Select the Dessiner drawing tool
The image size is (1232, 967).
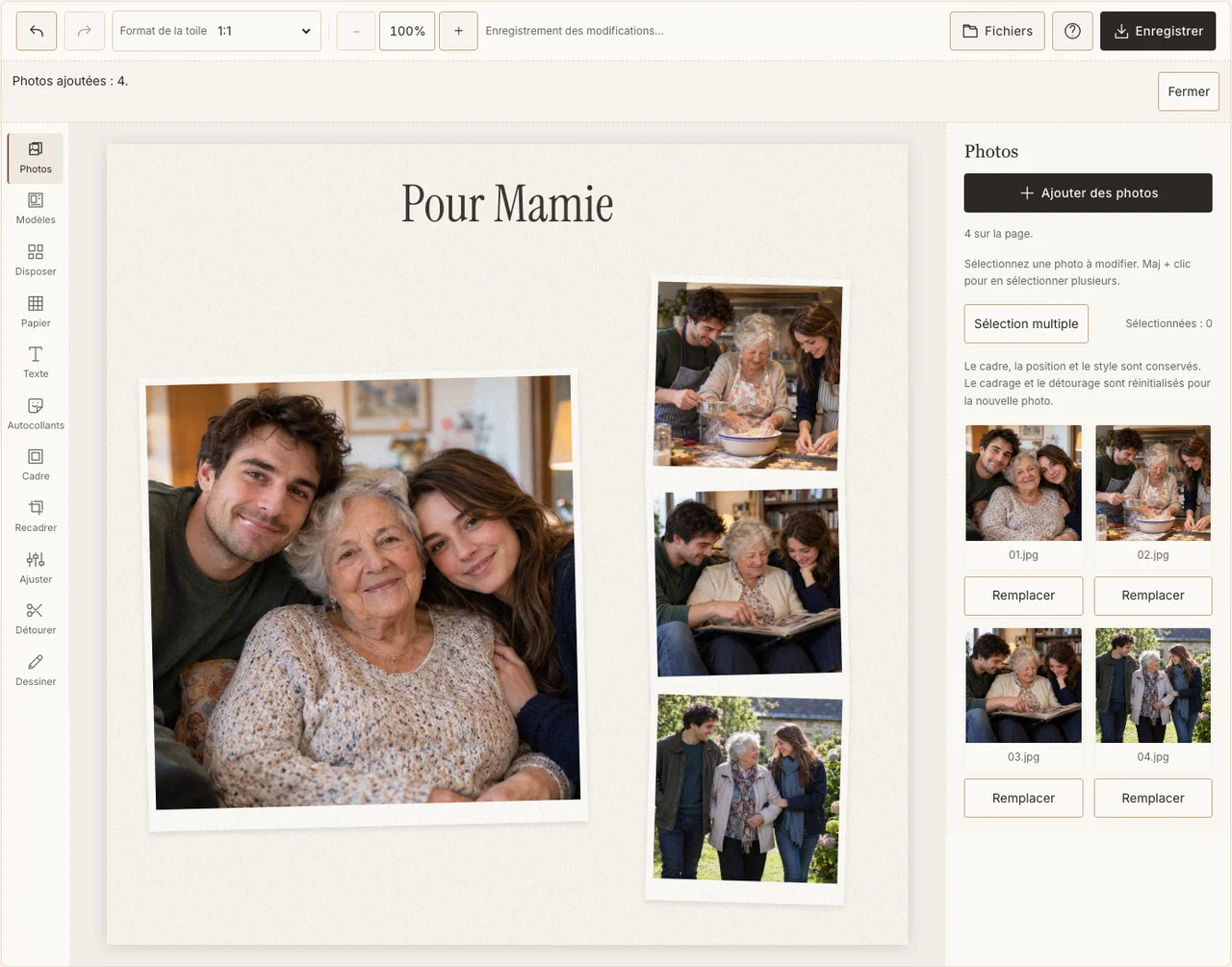pyautogui.click(x=36, y=671)
